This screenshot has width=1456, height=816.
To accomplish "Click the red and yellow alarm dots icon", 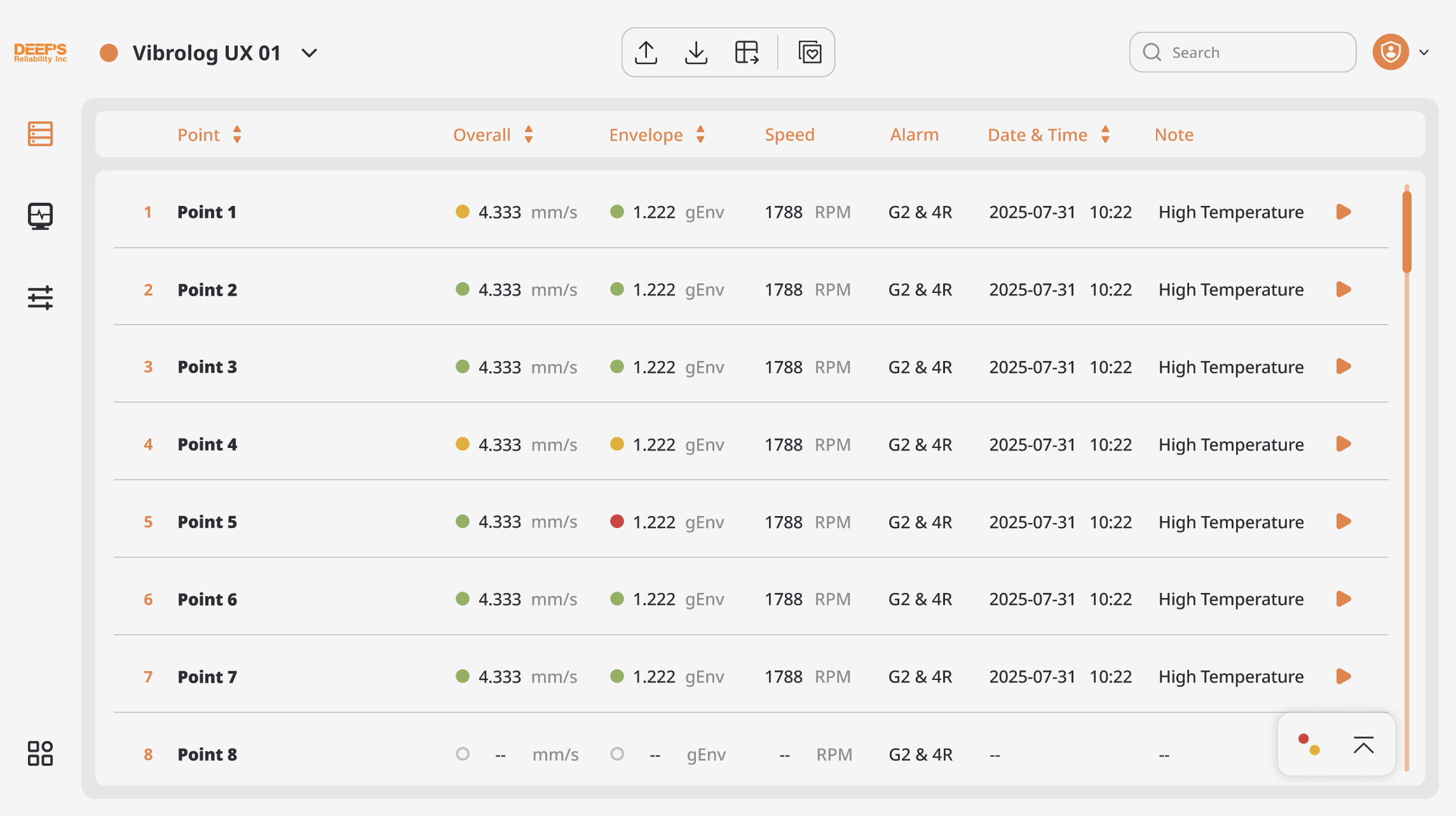I will click(1309, 745).
